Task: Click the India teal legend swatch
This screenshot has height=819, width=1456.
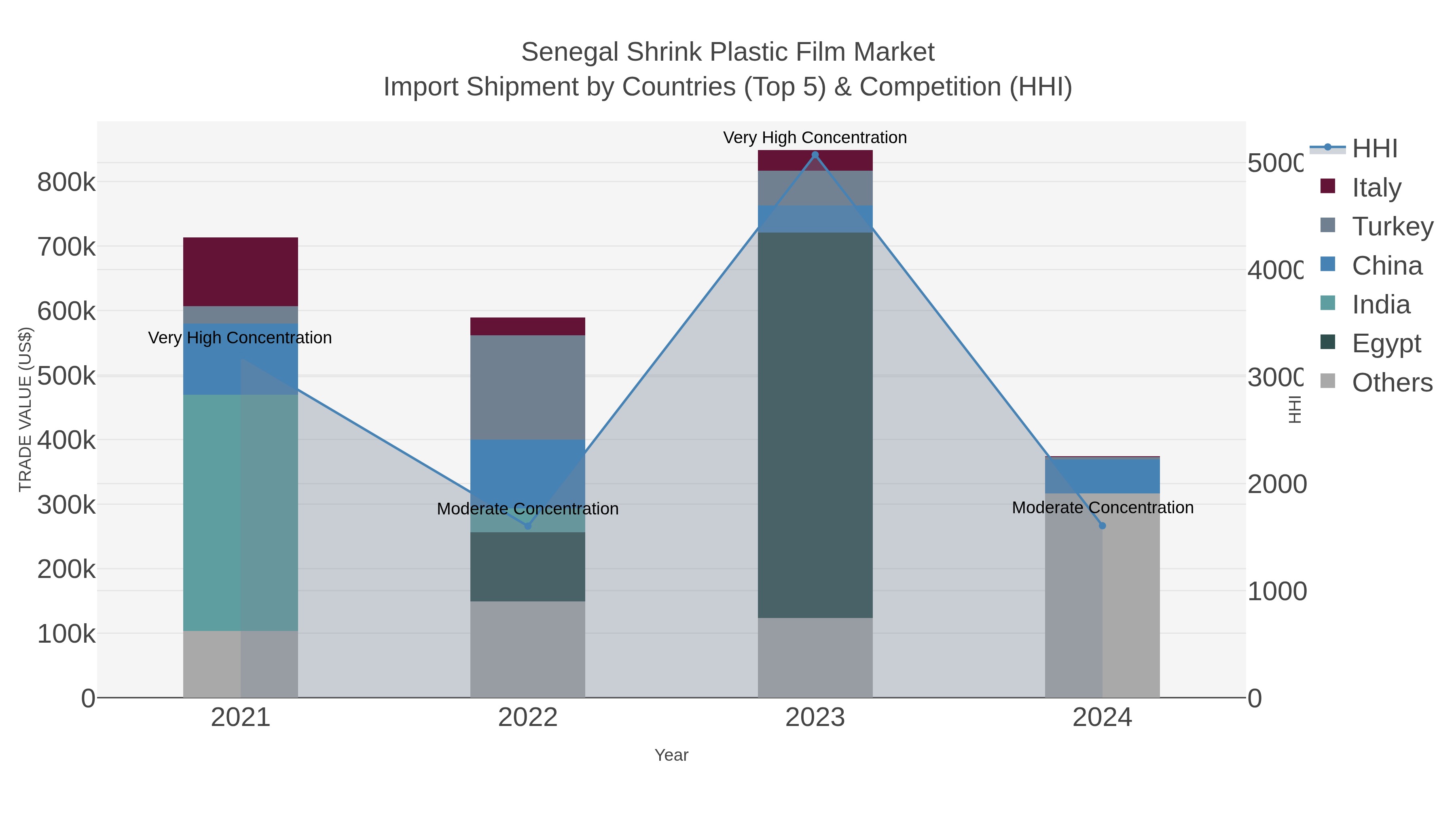Action: click(1328, 303)
